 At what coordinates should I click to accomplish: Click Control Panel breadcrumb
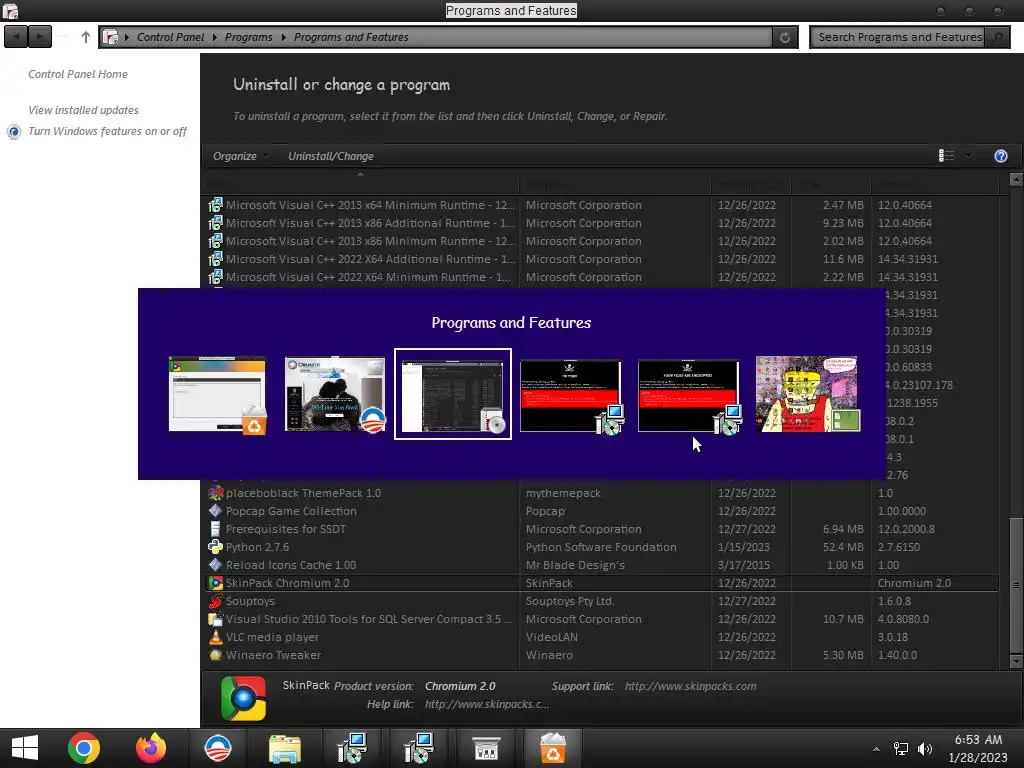[170, 37]
